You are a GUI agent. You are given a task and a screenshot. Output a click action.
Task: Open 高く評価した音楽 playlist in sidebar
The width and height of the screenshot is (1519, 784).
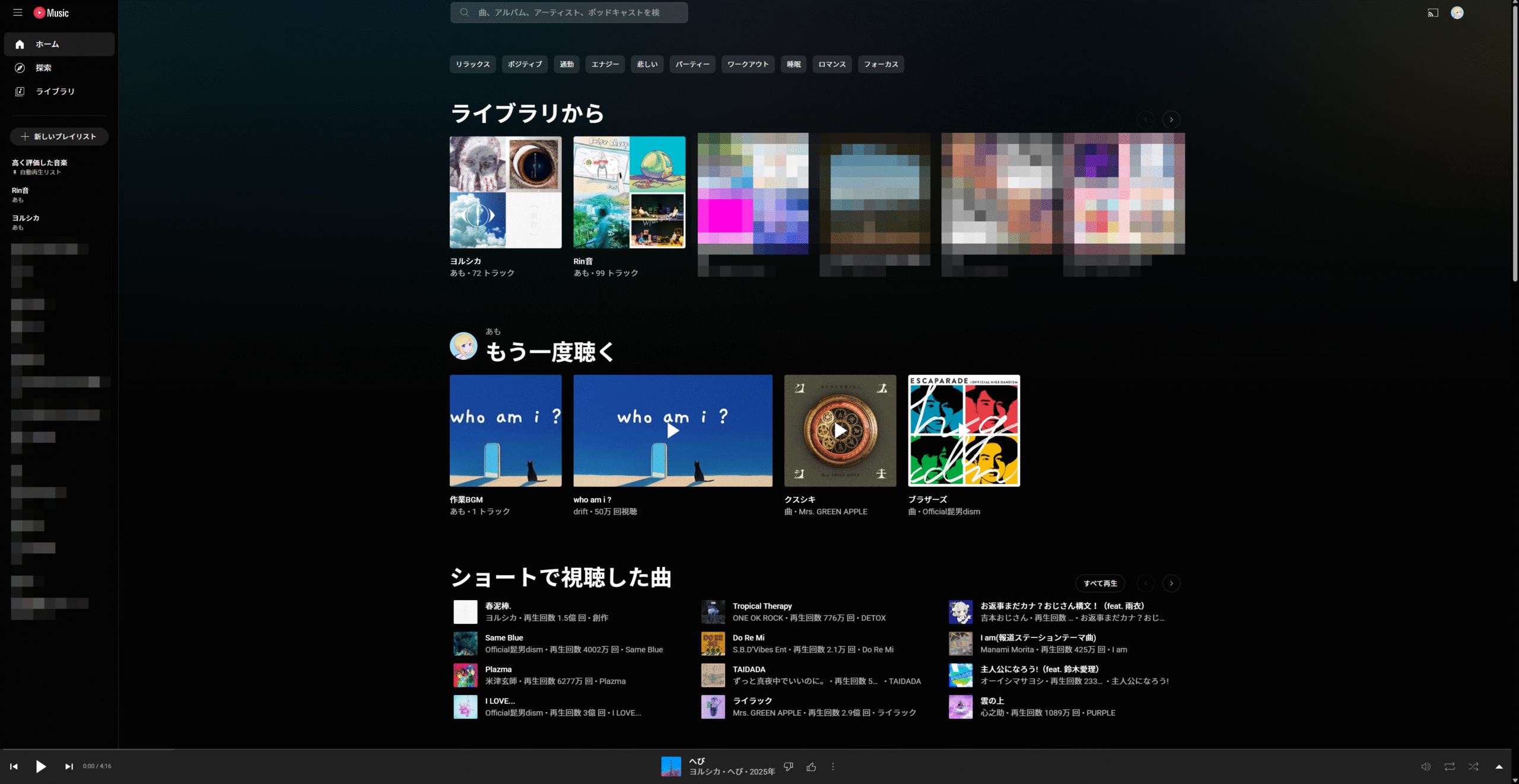point(59,167)
